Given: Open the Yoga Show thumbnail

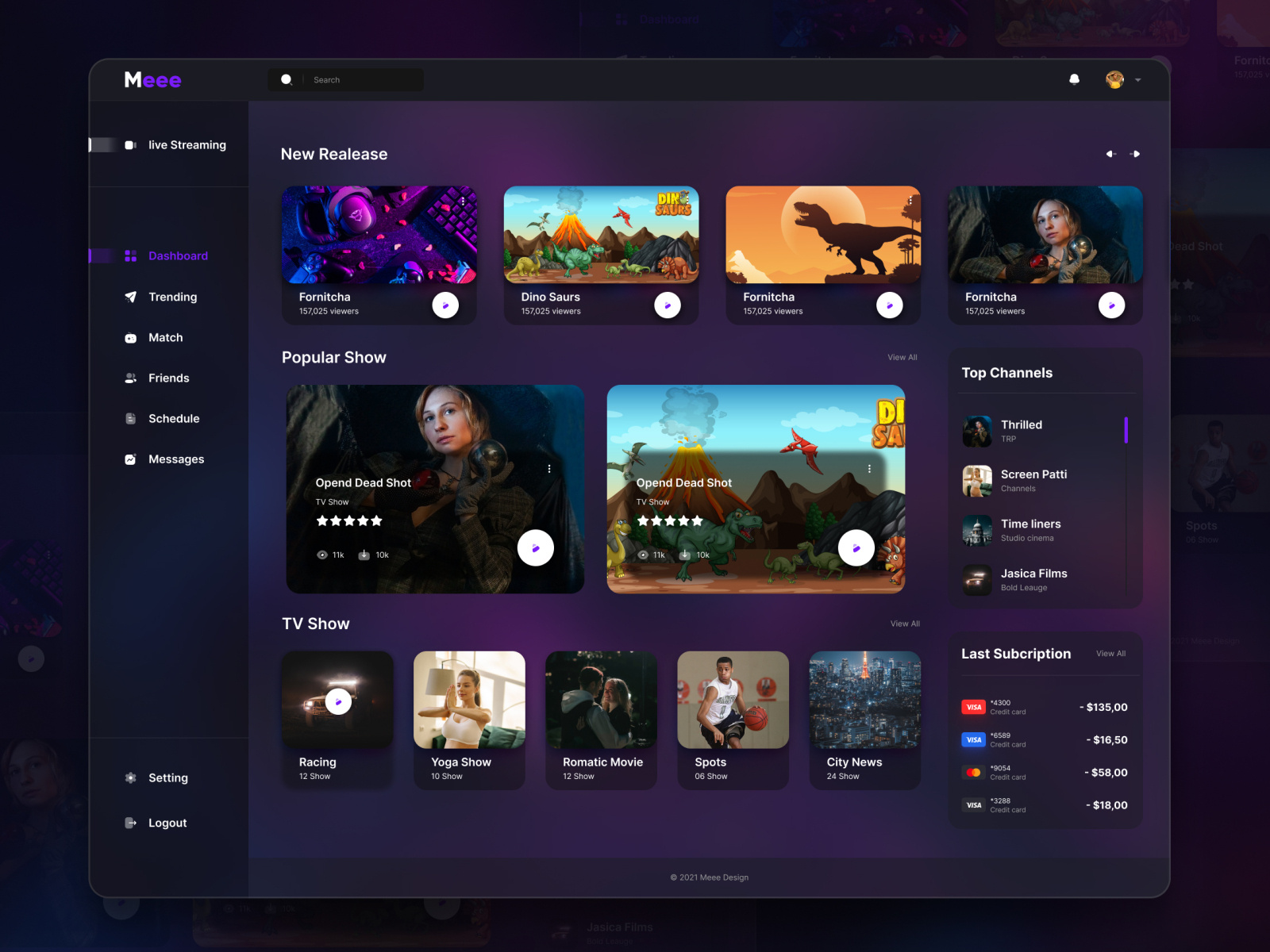Looking at the screenshot, I should [x=469, y=700].
